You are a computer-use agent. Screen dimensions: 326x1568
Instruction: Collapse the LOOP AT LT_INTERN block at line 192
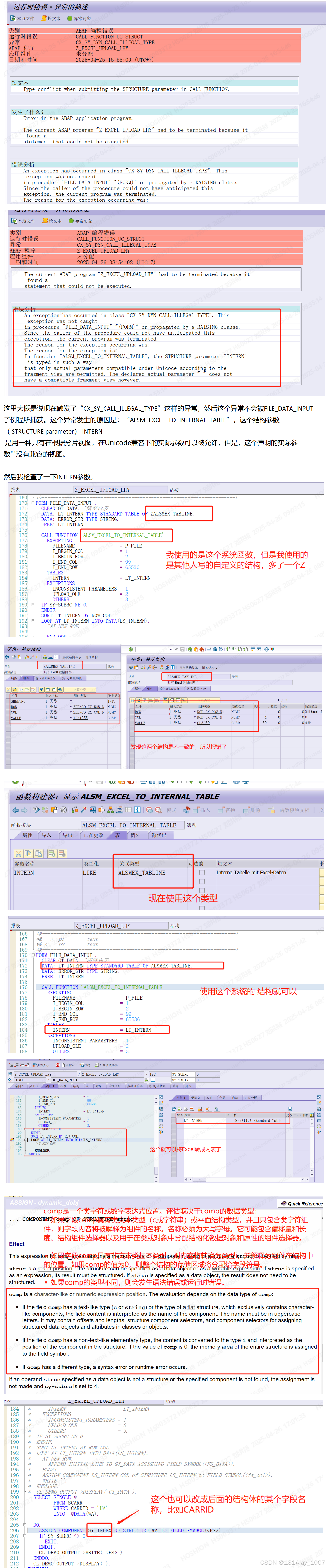point(33,621)
